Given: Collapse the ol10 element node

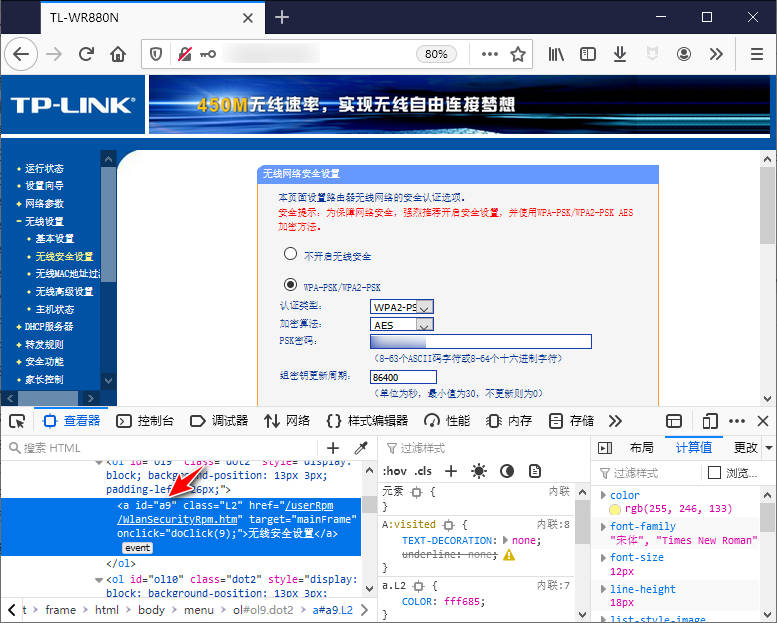Looking at the screenshot, I should click(99, 579).
